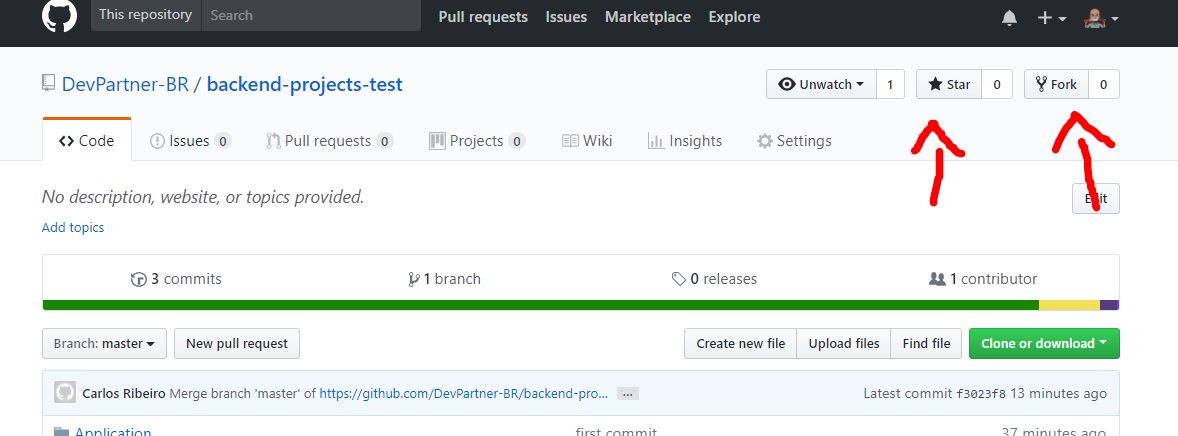The height and width of the screenshot is (436, 1178).
Task: Open Pull requests in top navigation
Action: tap(483, 17)
